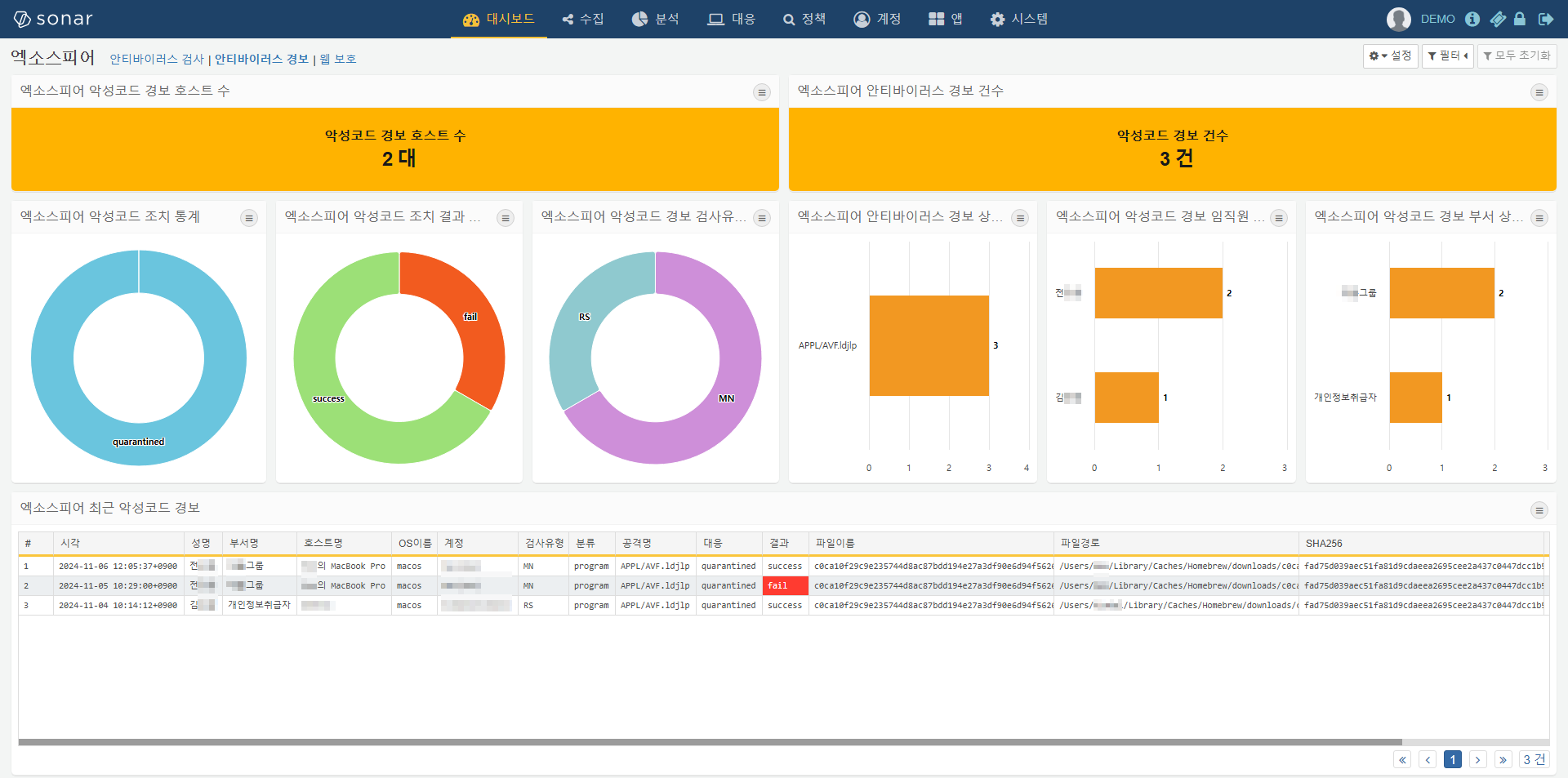This screenshot has height=778, width=1568.
Task: Sort by 파일경로 column header
Action: [x=1176, y=543]
